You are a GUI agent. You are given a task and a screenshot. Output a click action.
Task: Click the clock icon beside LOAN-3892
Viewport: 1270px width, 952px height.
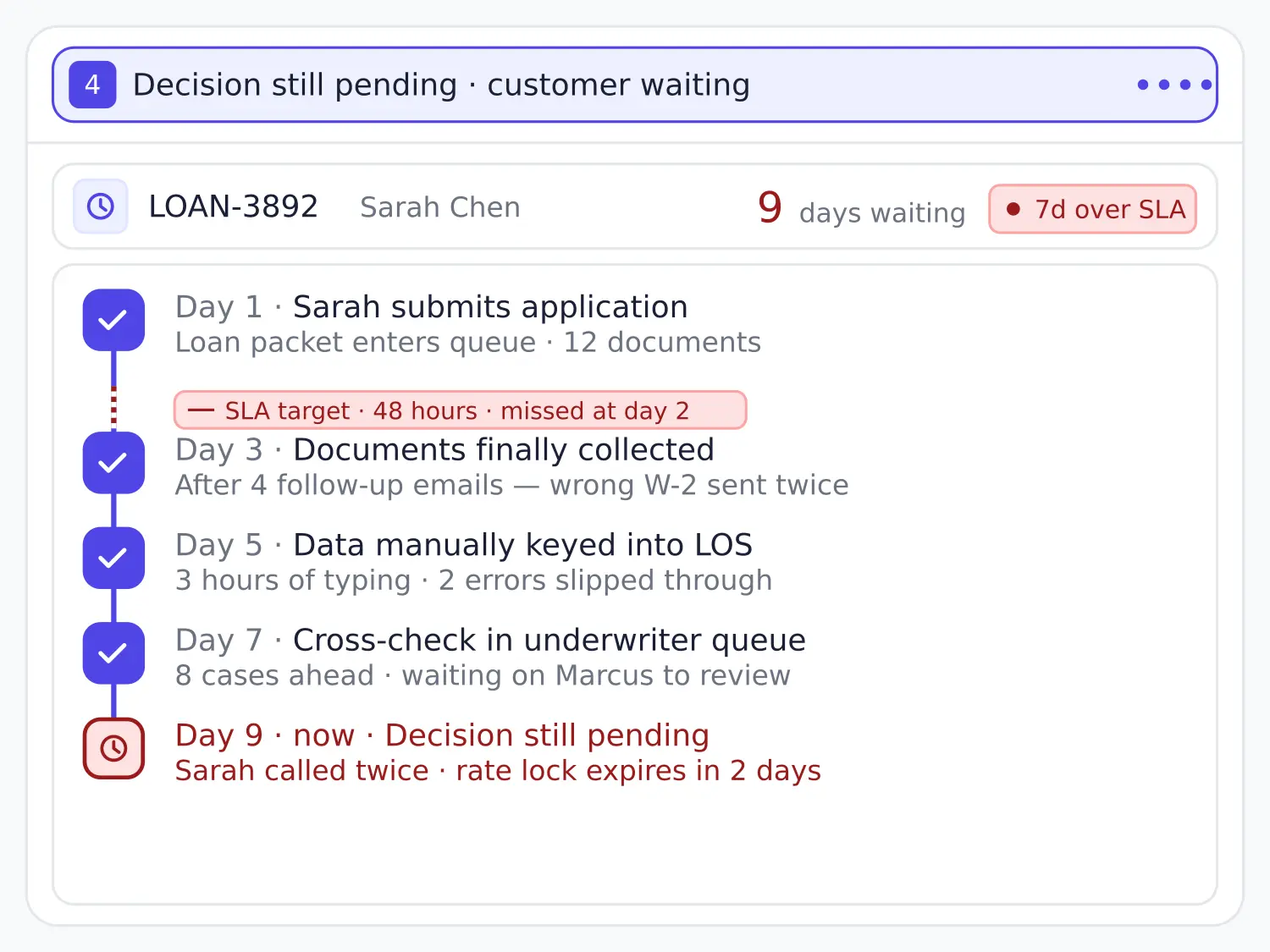pos(101,206)
